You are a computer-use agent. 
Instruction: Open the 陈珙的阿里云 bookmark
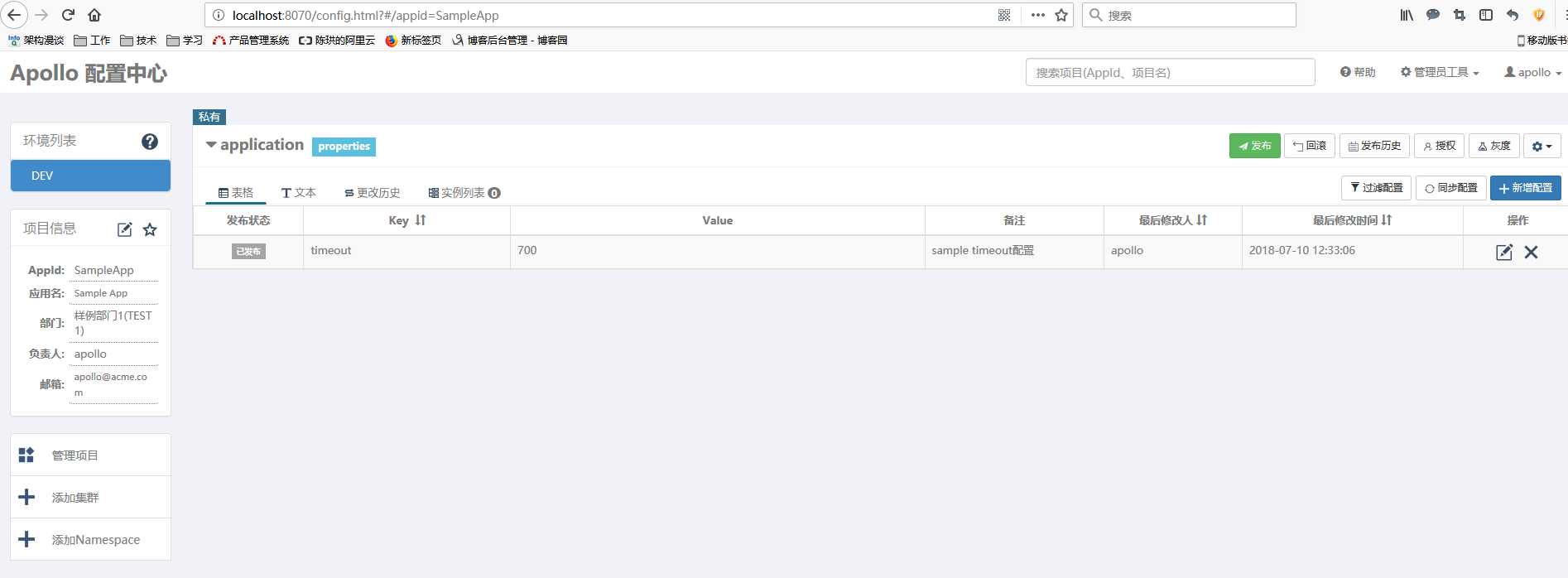click(337, 40)
